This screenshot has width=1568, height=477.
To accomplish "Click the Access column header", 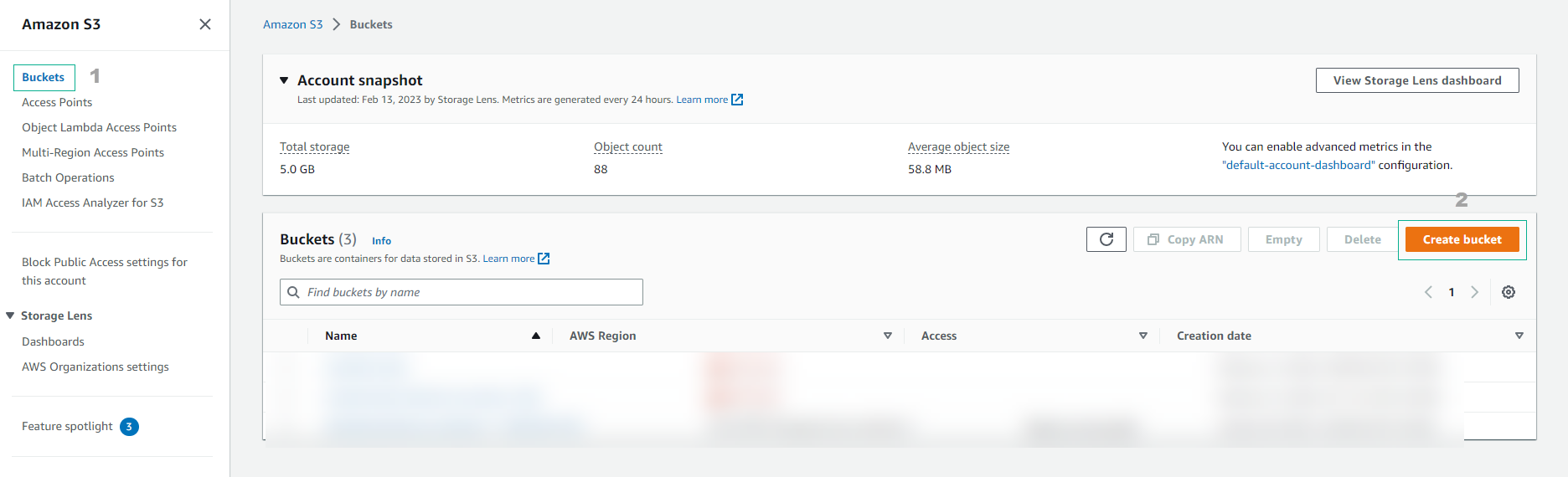I will click(x=939, y=336).
